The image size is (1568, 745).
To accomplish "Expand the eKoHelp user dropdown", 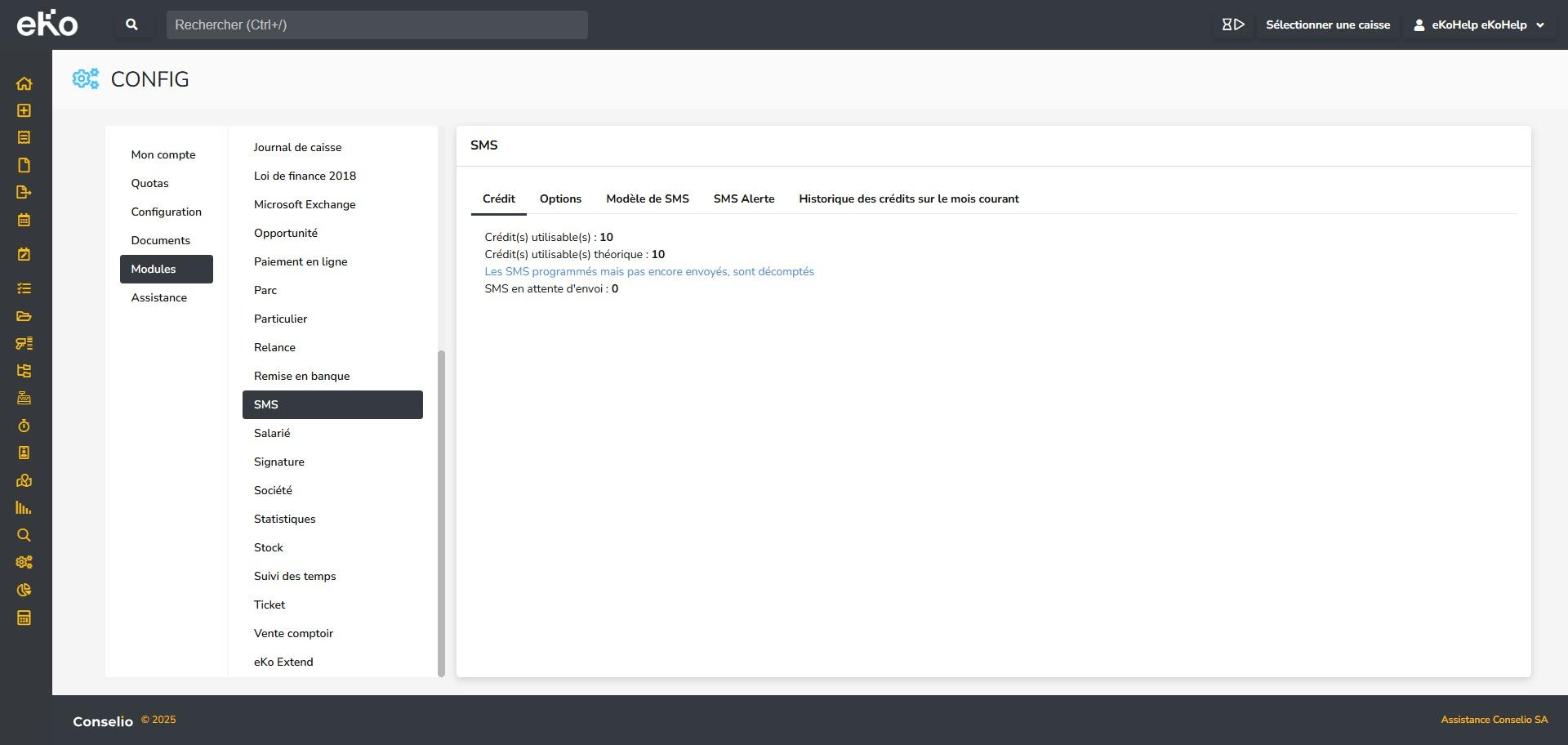I will click(1479, 25).
